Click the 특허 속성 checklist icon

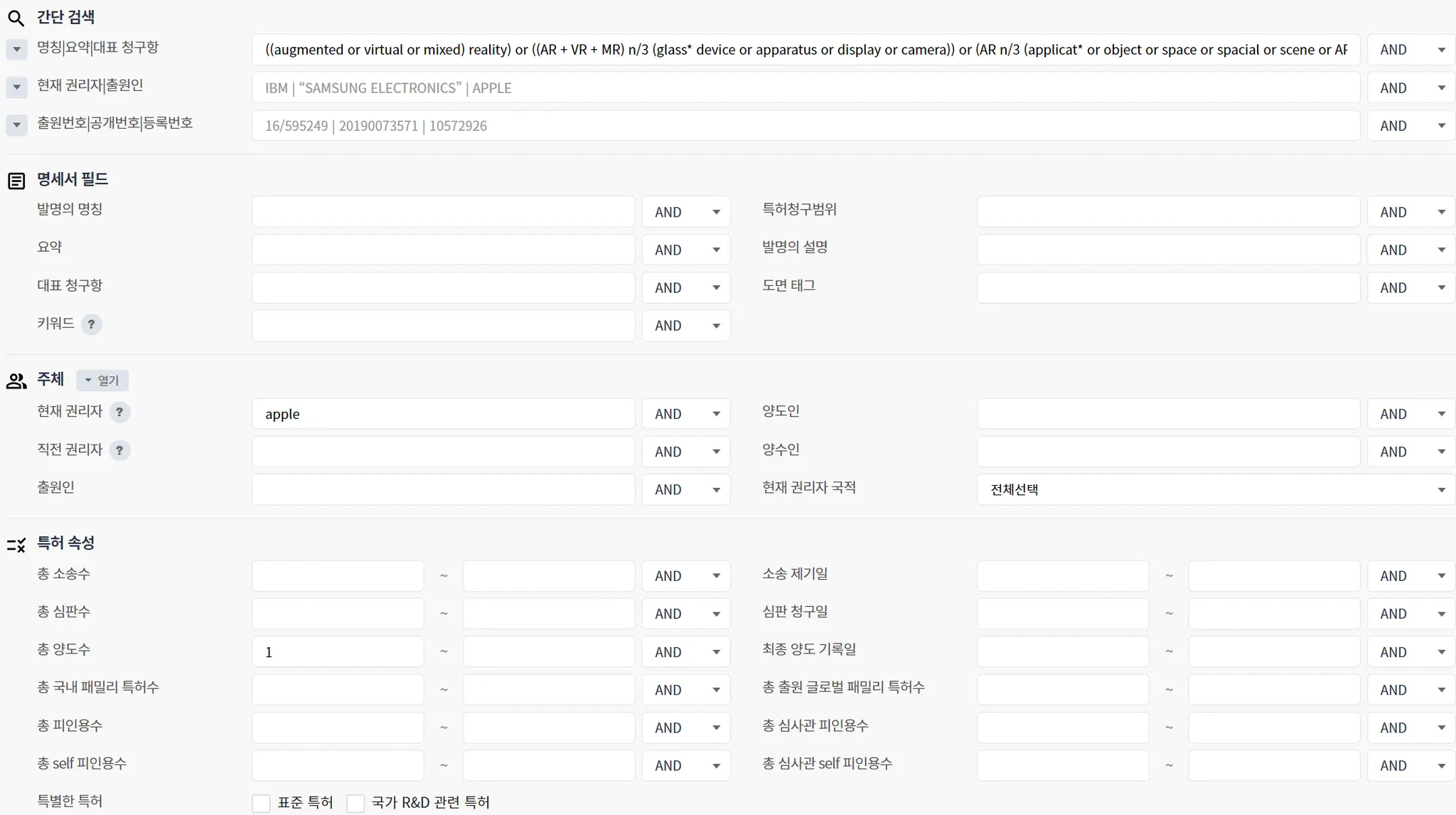(16, 545)
